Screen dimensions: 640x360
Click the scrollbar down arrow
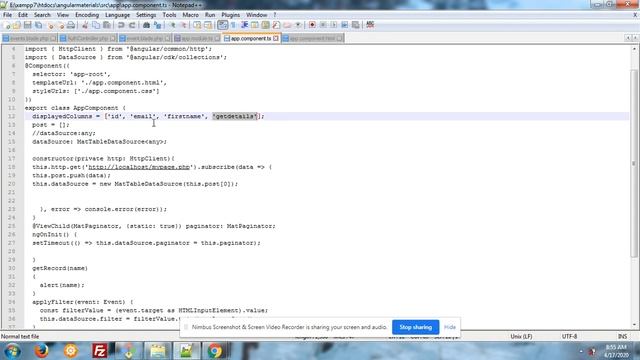click(634, 325)
